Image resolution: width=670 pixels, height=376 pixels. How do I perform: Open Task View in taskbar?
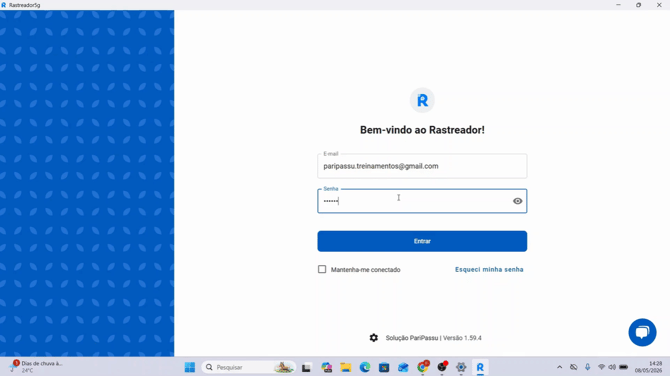pyautogui.click(x=306, y=367)
